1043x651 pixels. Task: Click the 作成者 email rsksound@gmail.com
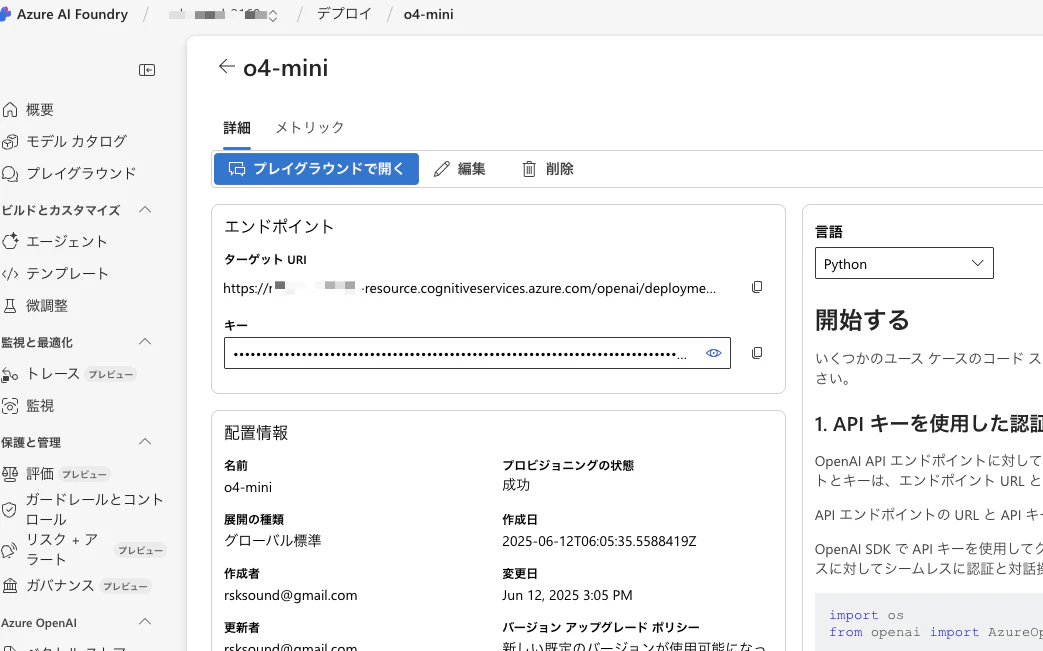pos(291,595)
